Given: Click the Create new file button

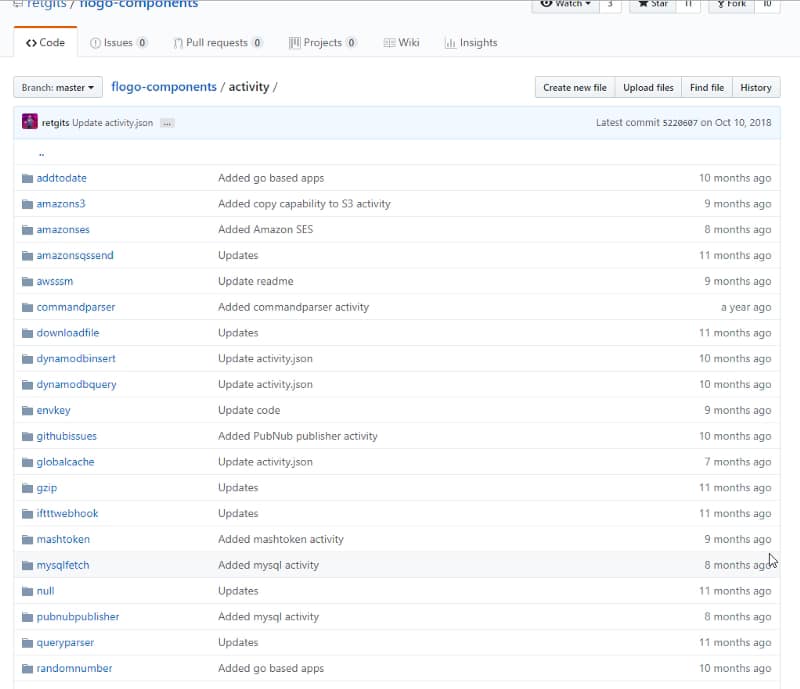Looking at the screenshot, I should tap(574, 87).
